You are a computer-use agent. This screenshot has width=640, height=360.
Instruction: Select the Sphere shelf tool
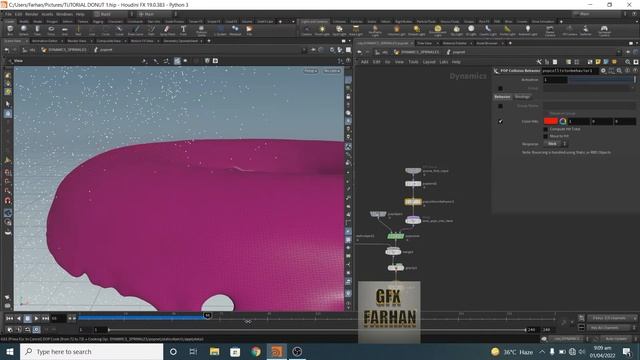tap(24, 30)
